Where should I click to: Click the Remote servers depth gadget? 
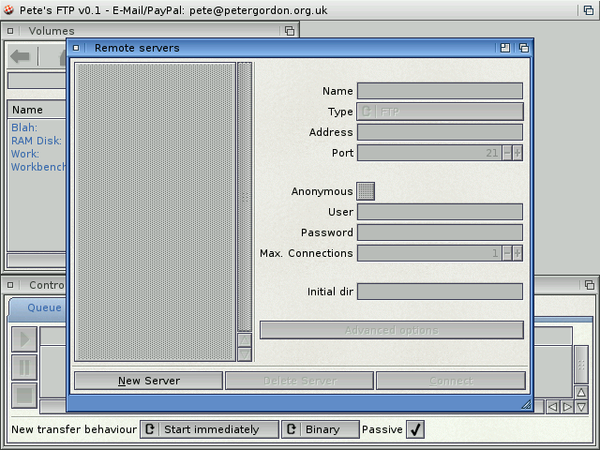pyautogui.click(x=523, y=47)
